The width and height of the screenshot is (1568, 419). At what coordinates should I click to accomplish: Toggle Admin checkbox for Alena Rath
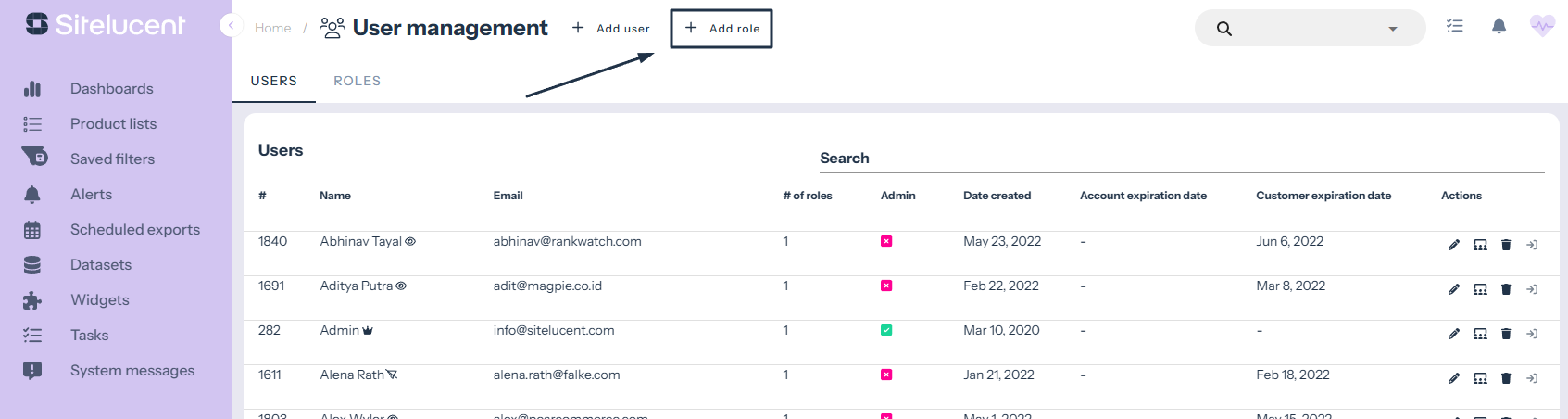[x=886, y=375]
